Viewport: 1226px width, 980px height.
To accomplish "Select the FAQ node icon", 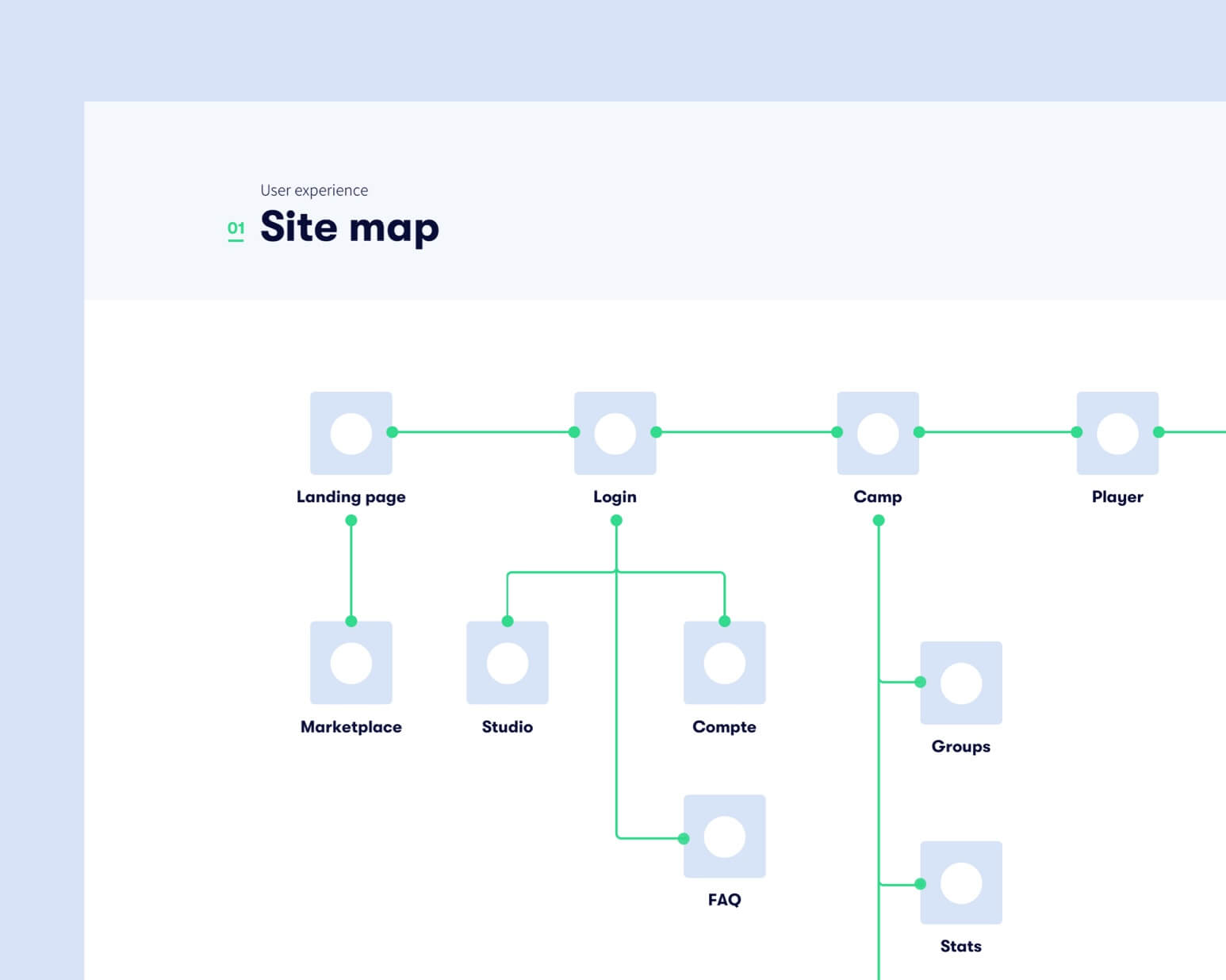I will (724, 836).
